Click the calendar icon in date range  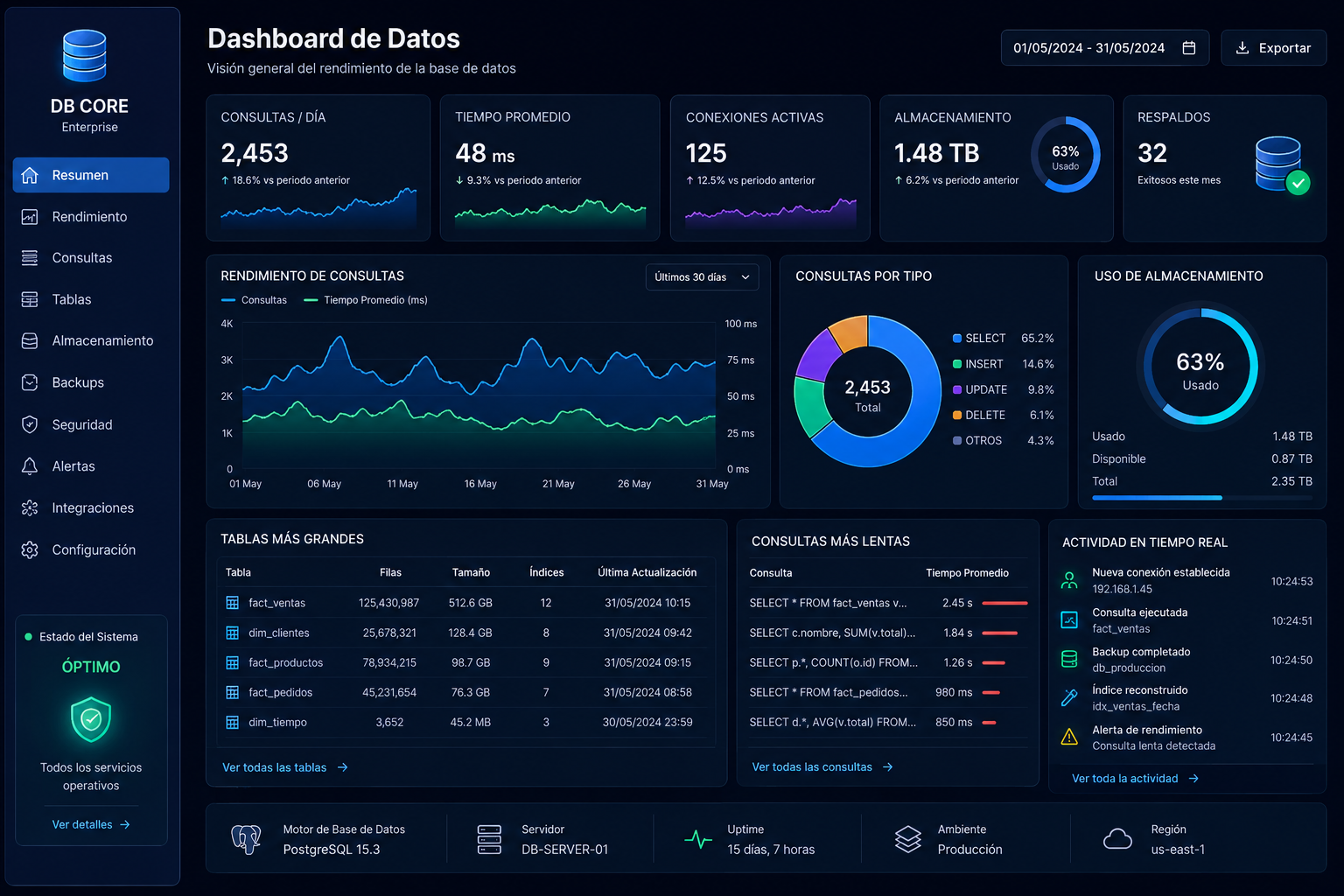click(1189, 48)
